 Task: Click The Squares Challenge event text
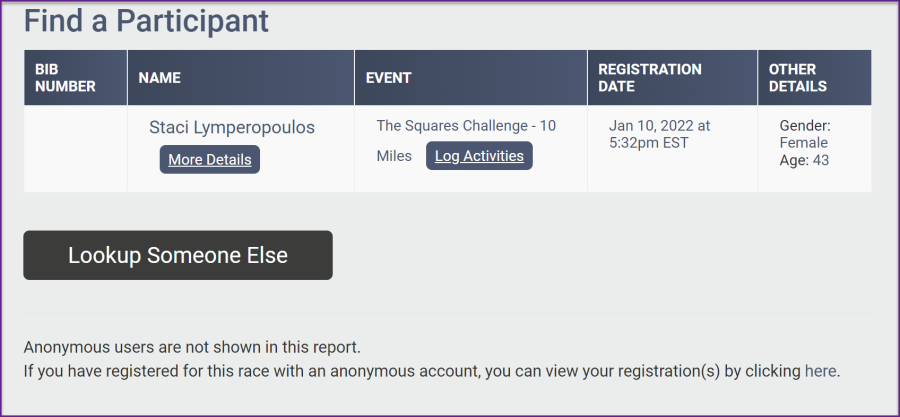(466, 126)
